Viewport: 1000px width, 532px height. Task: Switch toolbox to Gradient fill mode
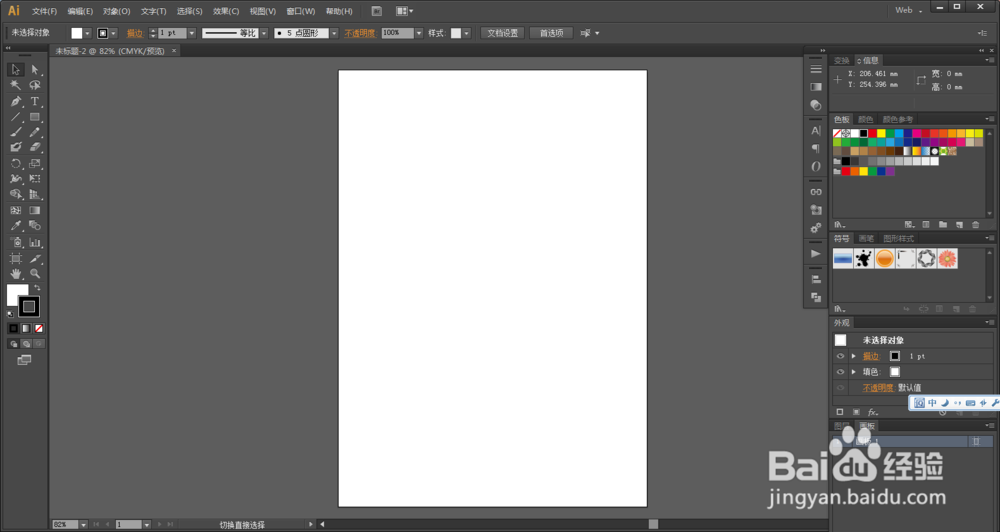coord(26,329)
